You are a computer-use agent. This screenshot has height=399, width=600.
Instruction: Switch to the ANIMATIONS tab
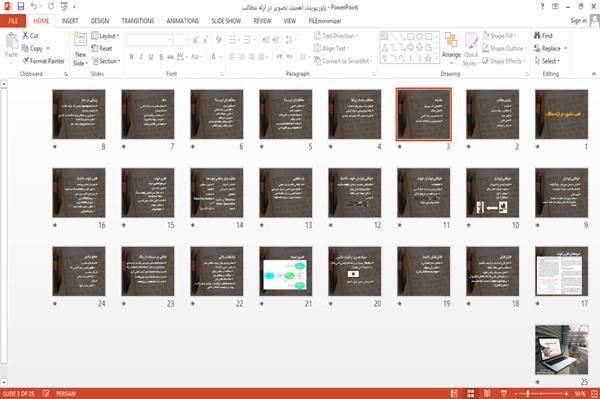tap(183, 21)
